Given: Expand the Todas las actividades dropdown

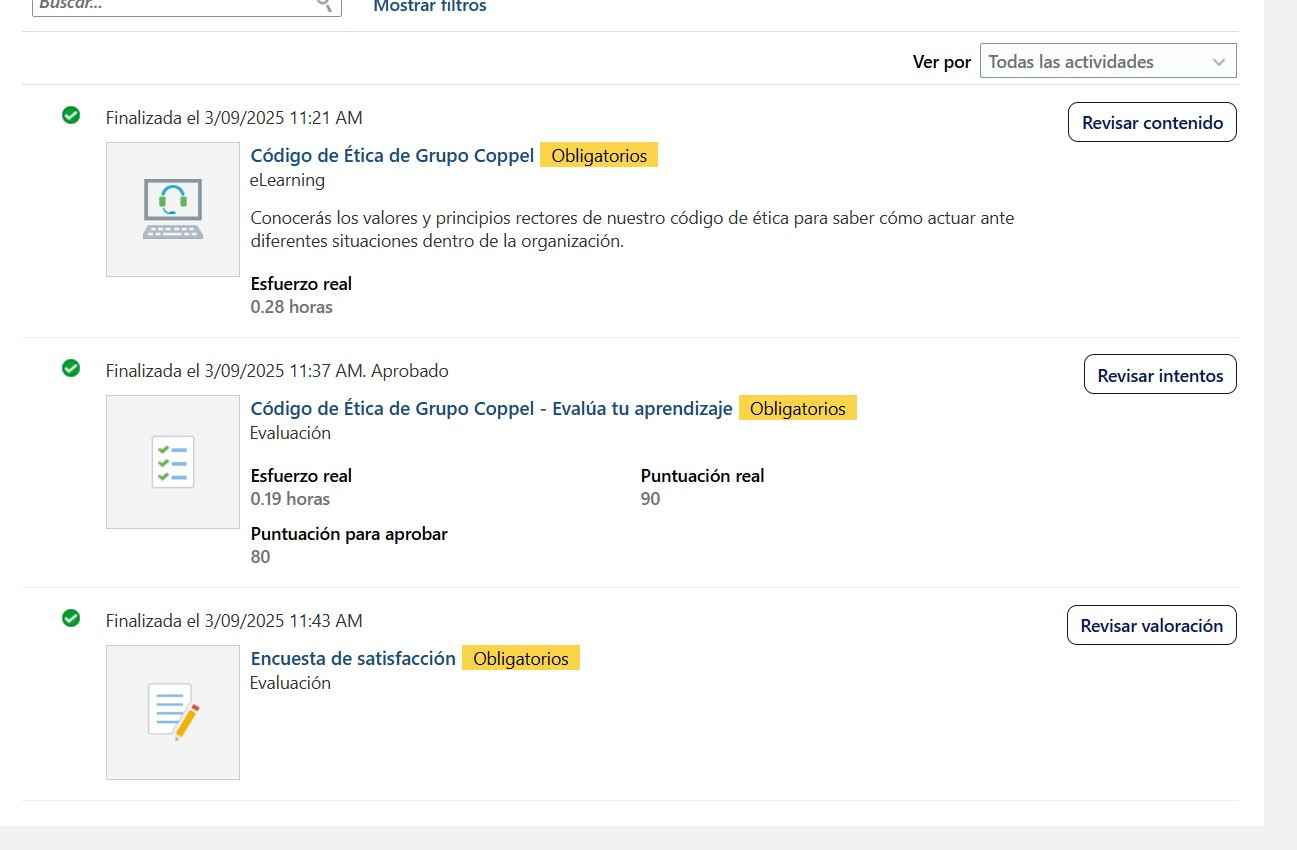Looking at the screenshot, I should [1108, 61].
